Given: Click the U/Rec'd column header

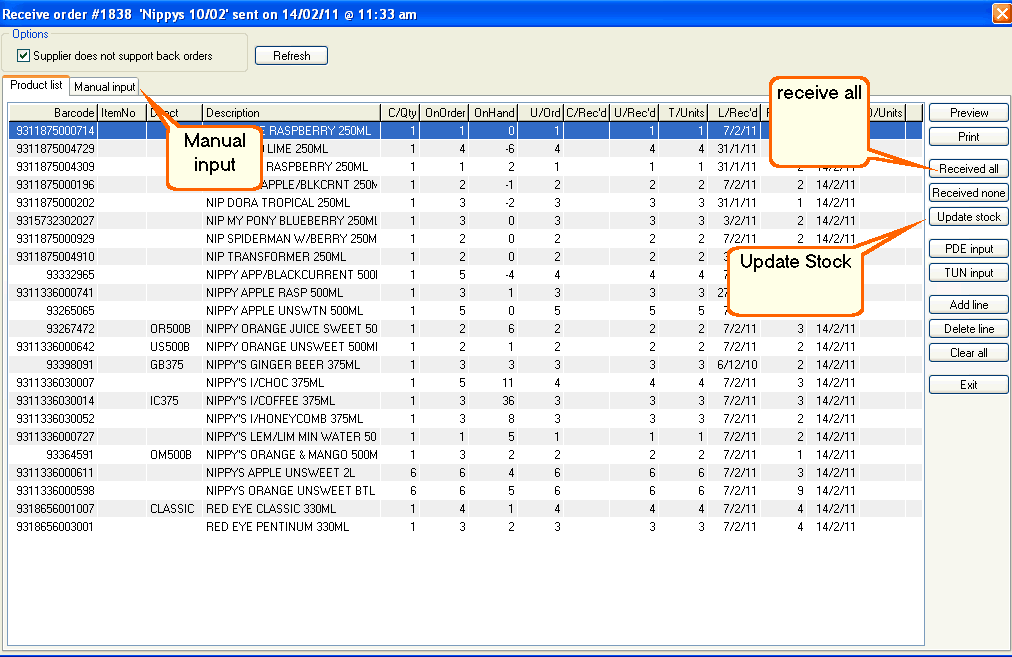Looking at the screenshot, I should point(634,113).
